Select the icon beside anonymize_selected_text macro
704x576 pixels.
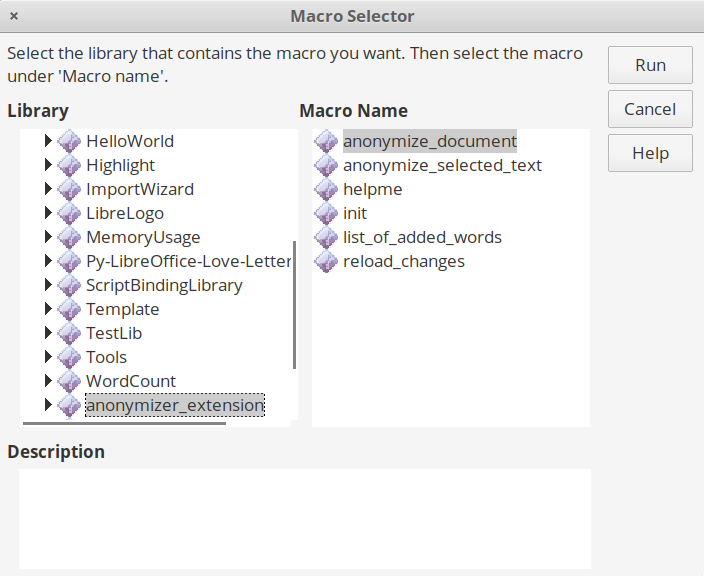coord(326,165)
